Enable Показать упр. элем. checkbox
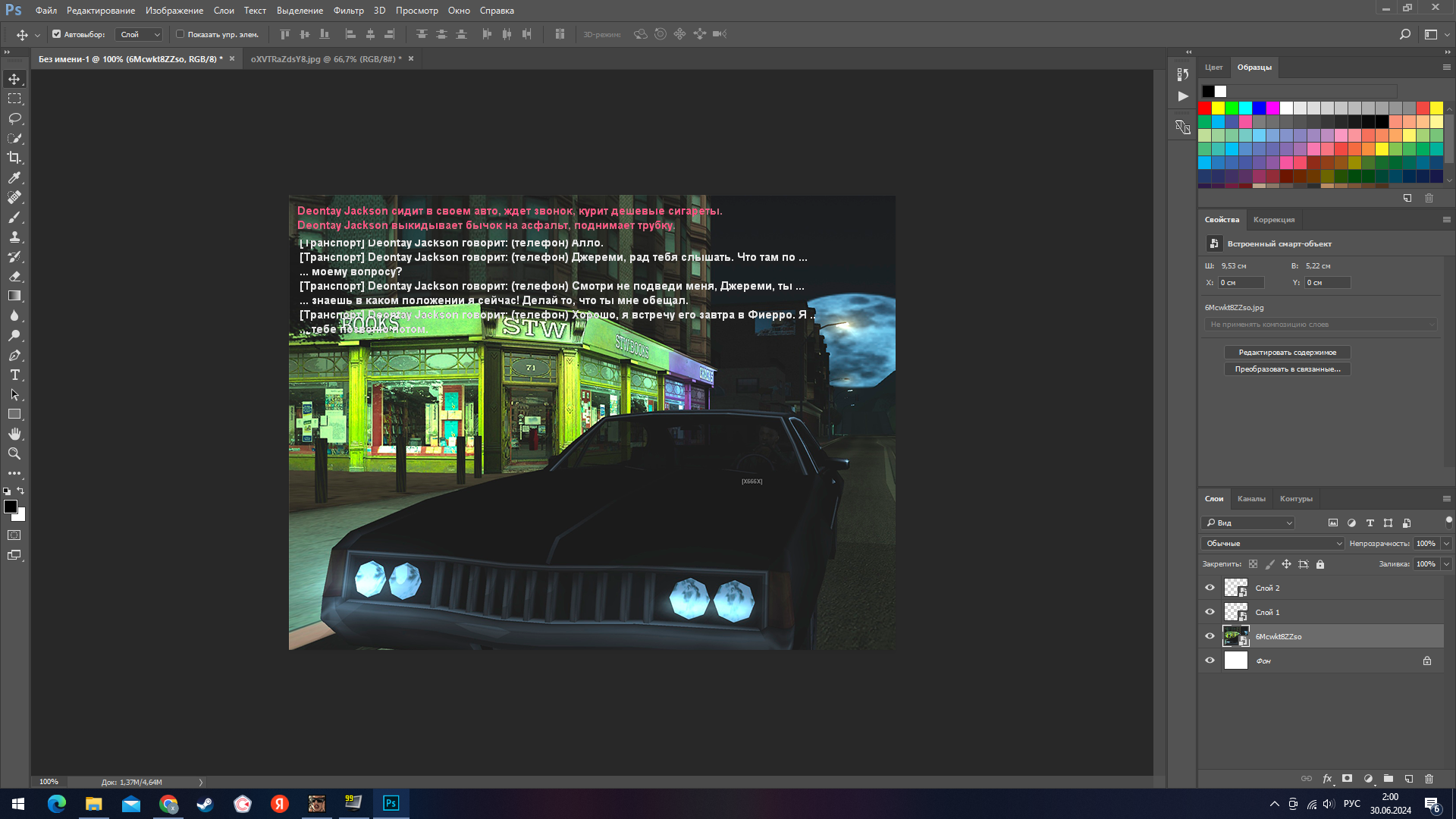Viewport: 1456px width, 819px height. [180, 34]
